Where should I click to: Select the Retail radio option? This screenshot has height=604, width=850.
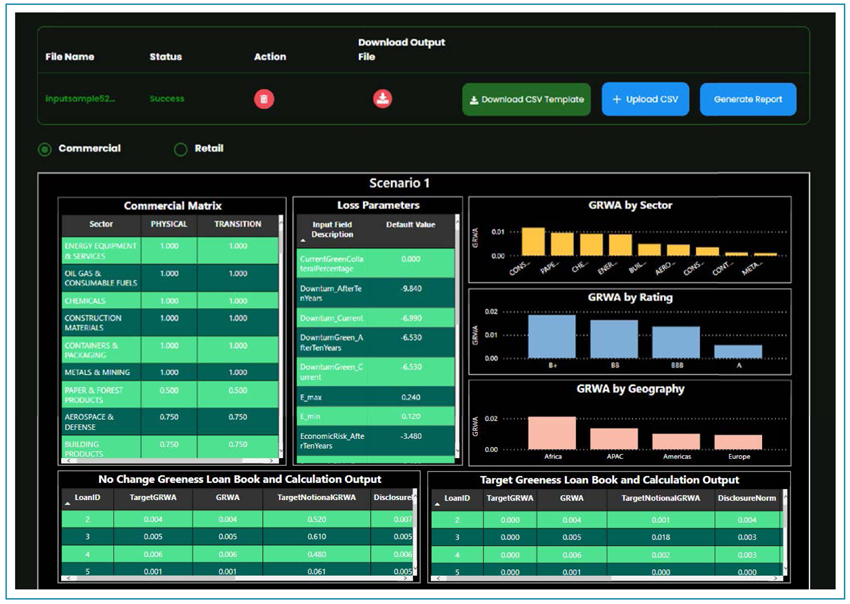pyautogui.click(x=181, y=149)
